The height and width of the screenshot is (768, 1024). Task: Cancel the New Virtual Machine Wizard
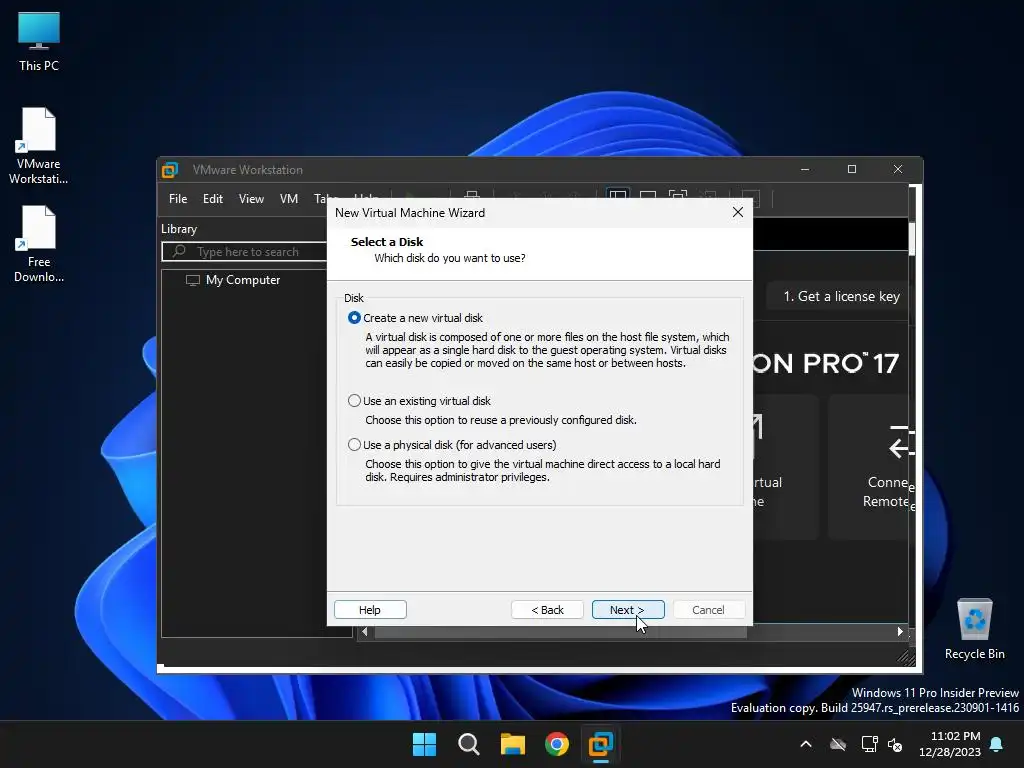pos(708,609)
